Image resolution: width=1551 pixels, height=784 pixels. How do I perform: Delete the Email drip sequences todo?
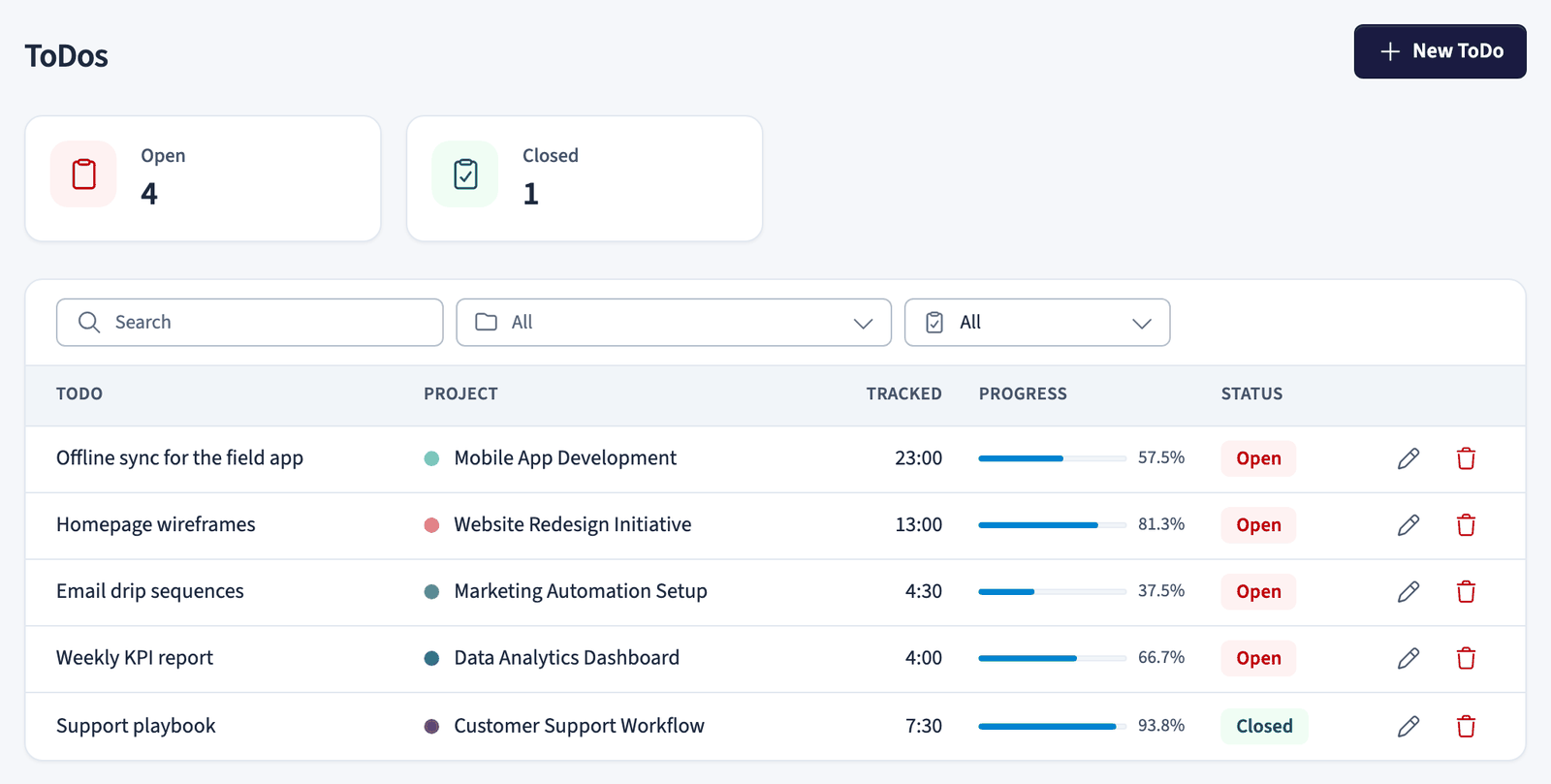(x=1466, y=592)
